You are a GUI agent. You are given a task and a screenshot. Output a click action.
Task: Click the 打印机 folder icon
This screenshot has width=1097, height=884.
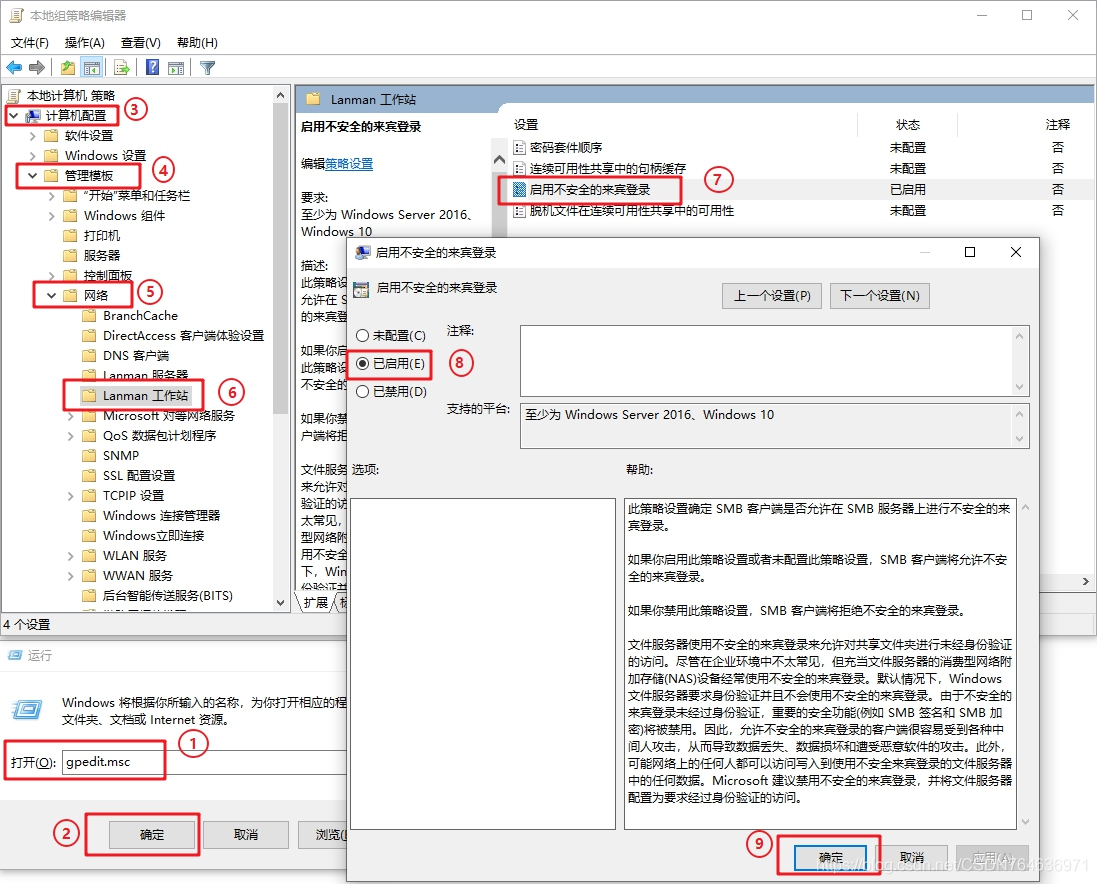(70, 236)
